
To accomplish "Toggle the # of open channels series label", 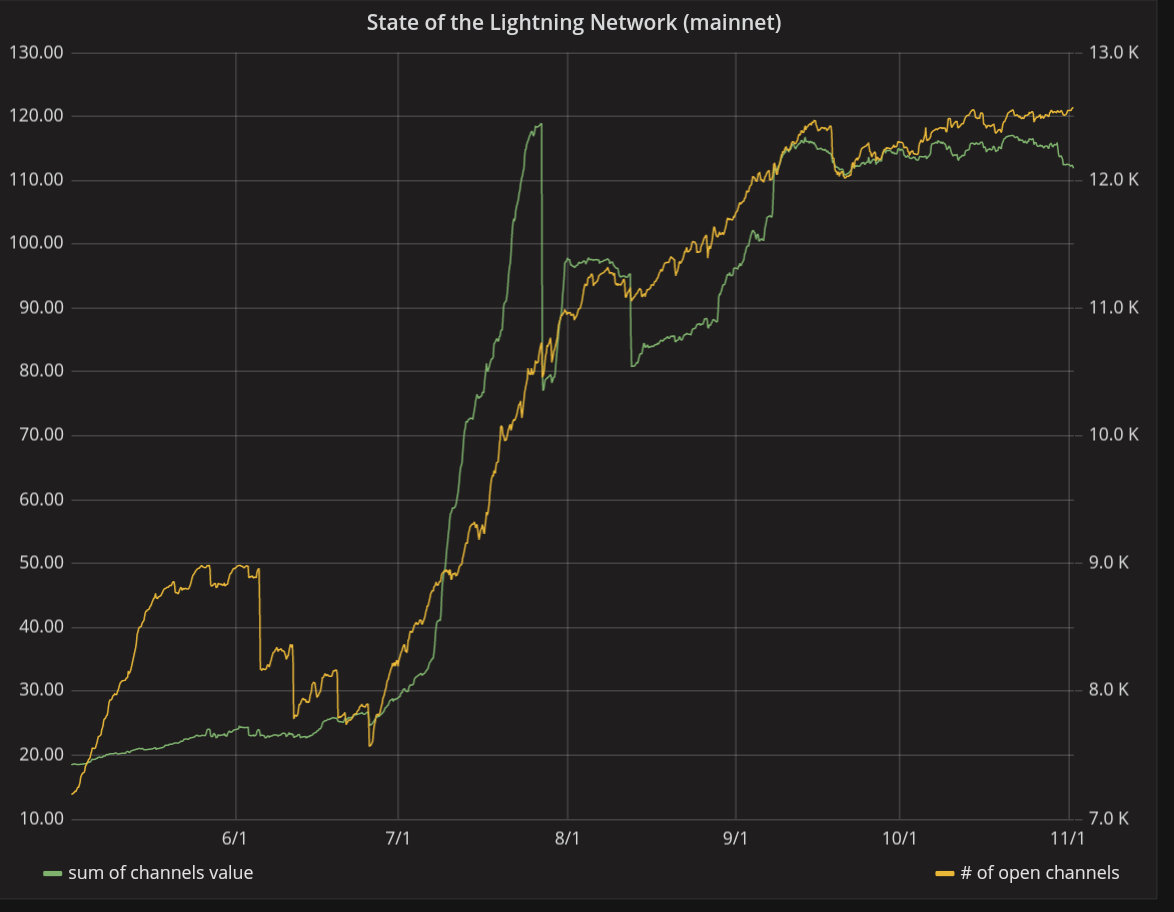I will coord(1039,873).
